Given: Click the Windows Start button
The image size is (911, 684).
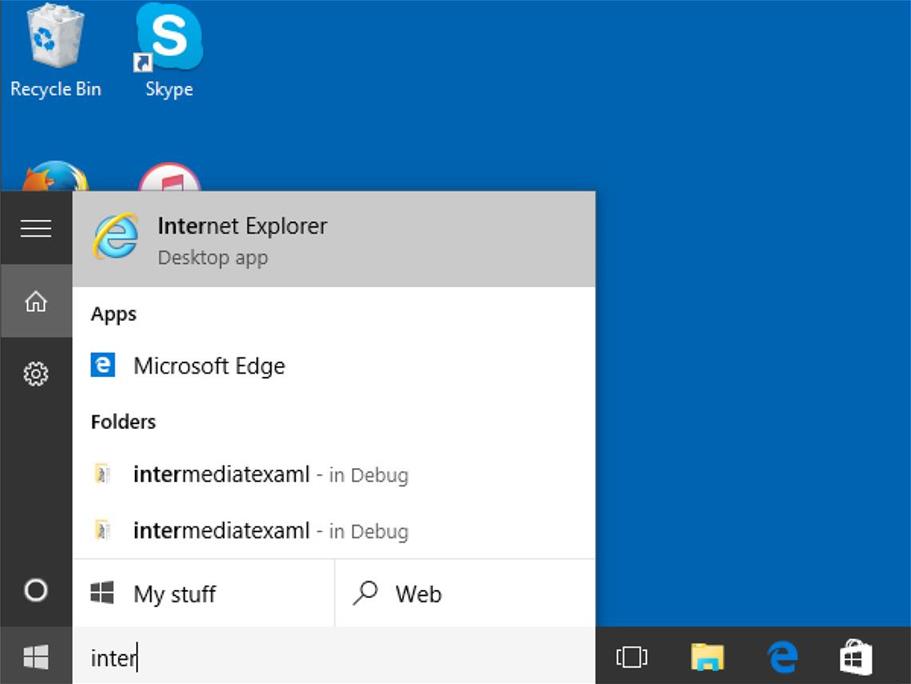Looking at the screenshot, I should click(36, 657).
